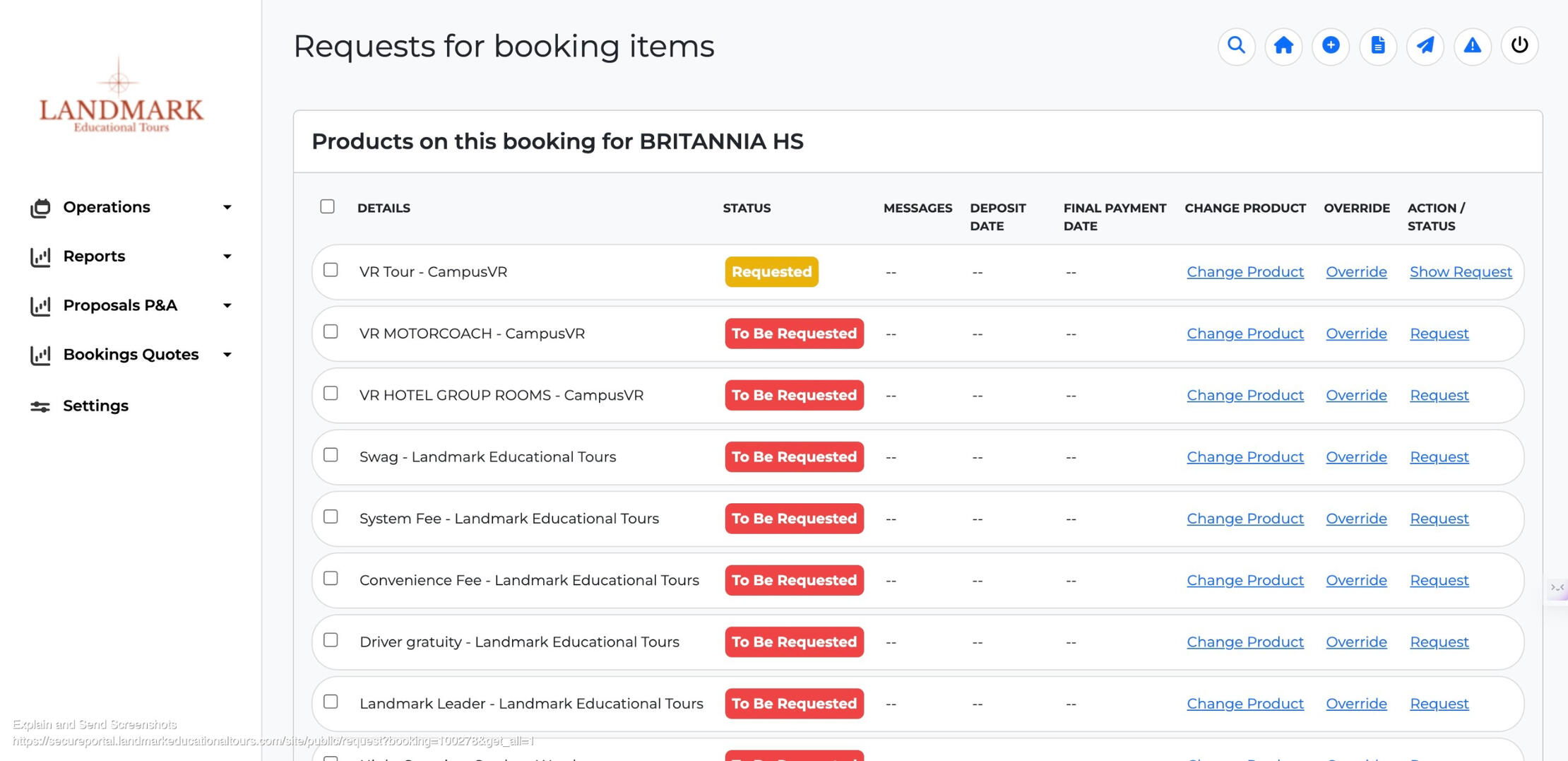Click To Be Requested badge for Driver gratuity
The width and height of the screenshot is (1568, 761).
click(794, 642)
